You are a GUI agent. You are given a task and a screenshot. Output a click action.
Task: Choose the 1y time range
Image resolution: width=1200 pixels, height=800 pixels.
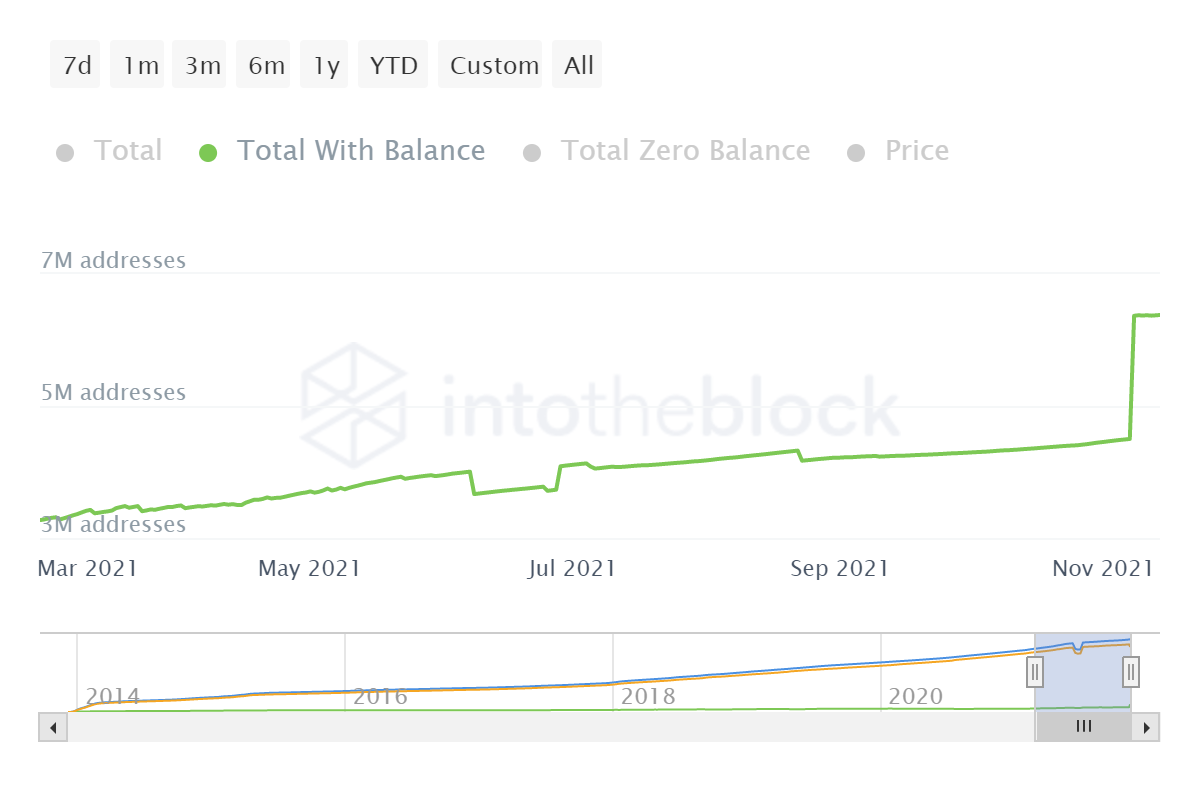click(326, 66)
